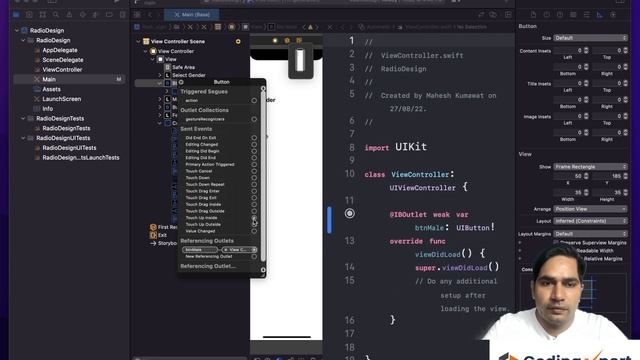
Task: Open the Attributes inspector icon
Action: tap(587, 15)
